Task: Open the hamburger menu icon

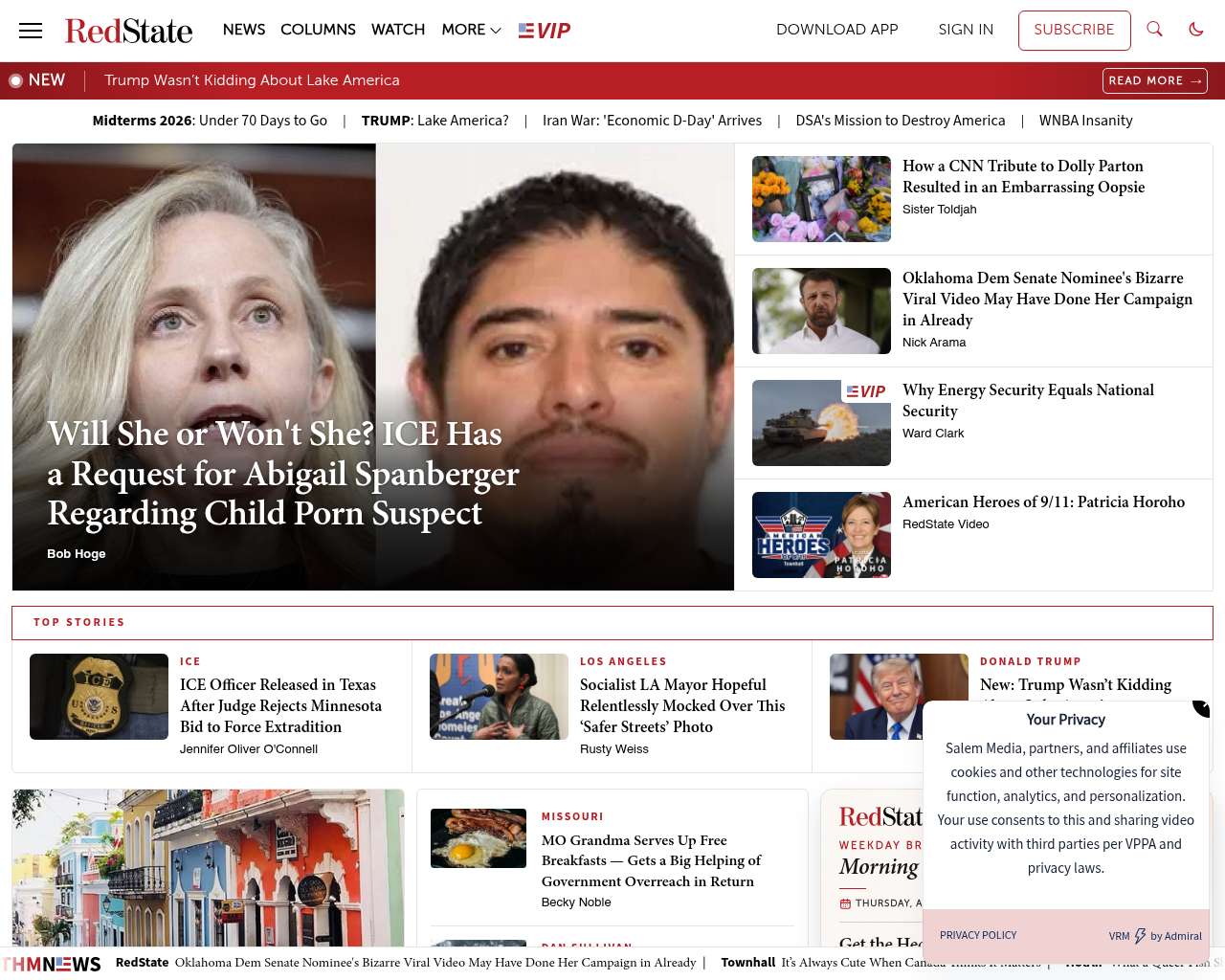Action: (x=31, y=31)
